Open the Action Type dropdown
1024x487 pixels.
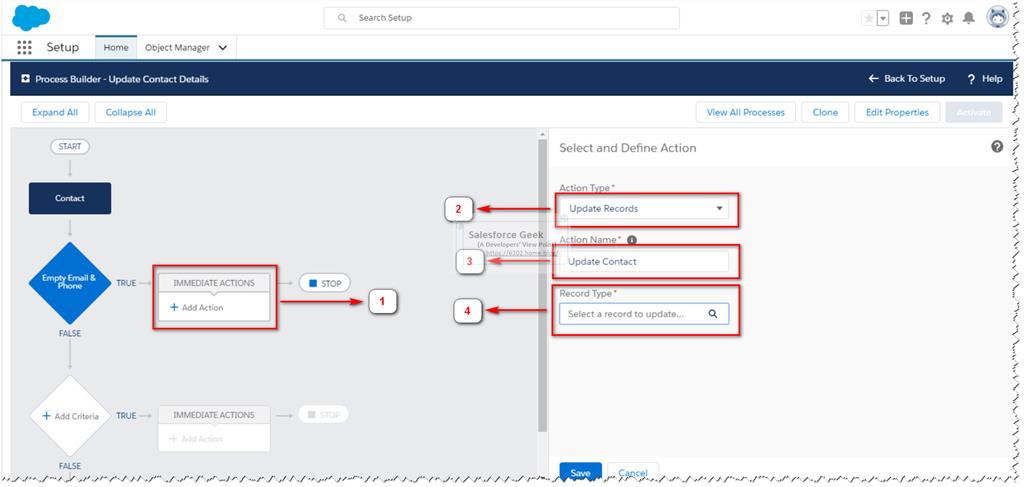[x=644, y=209]
